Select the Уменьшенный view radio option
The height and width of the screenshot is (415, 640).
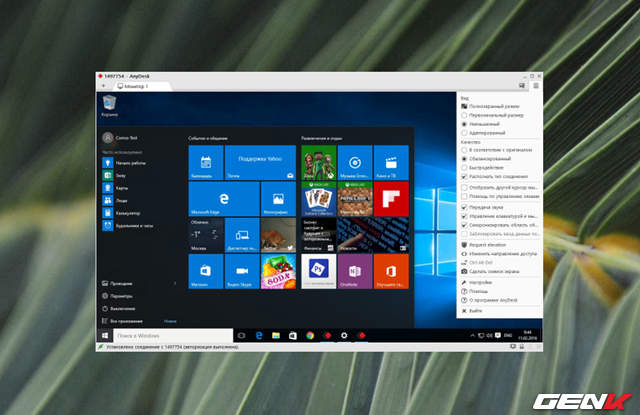[480, 124]
